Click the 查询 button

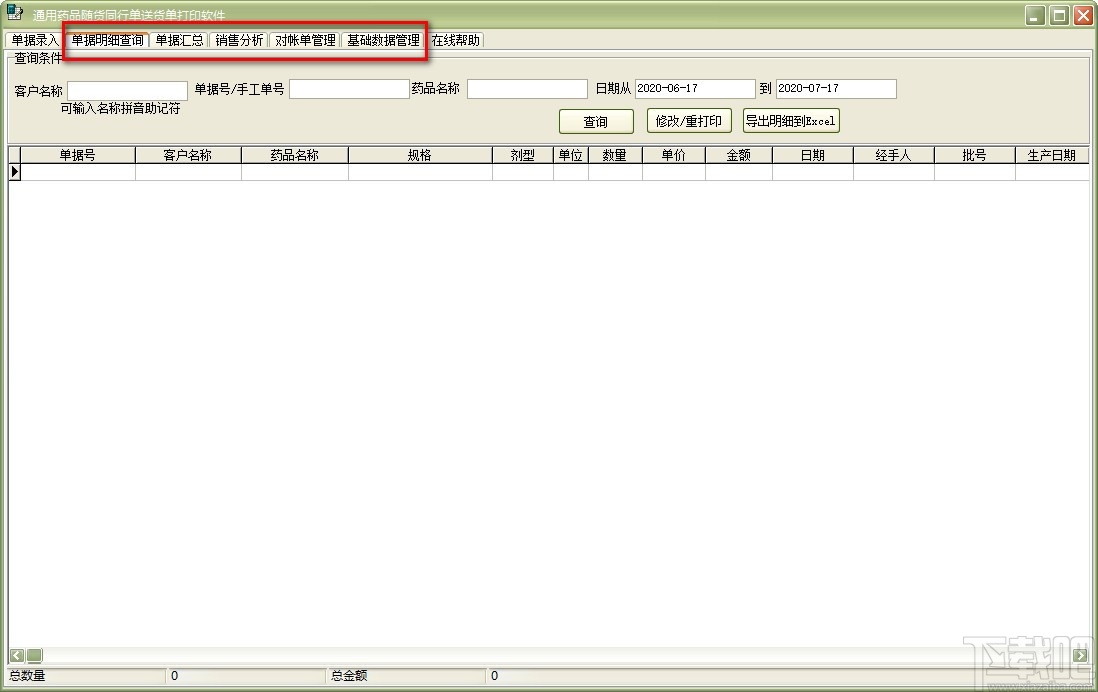[596, 121]
